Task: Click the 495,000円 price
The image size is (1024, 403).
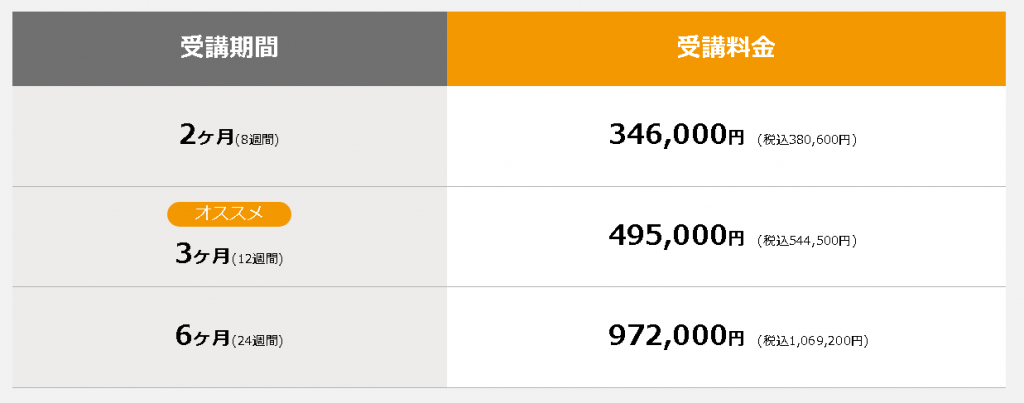Action: [x=676, y=236]
